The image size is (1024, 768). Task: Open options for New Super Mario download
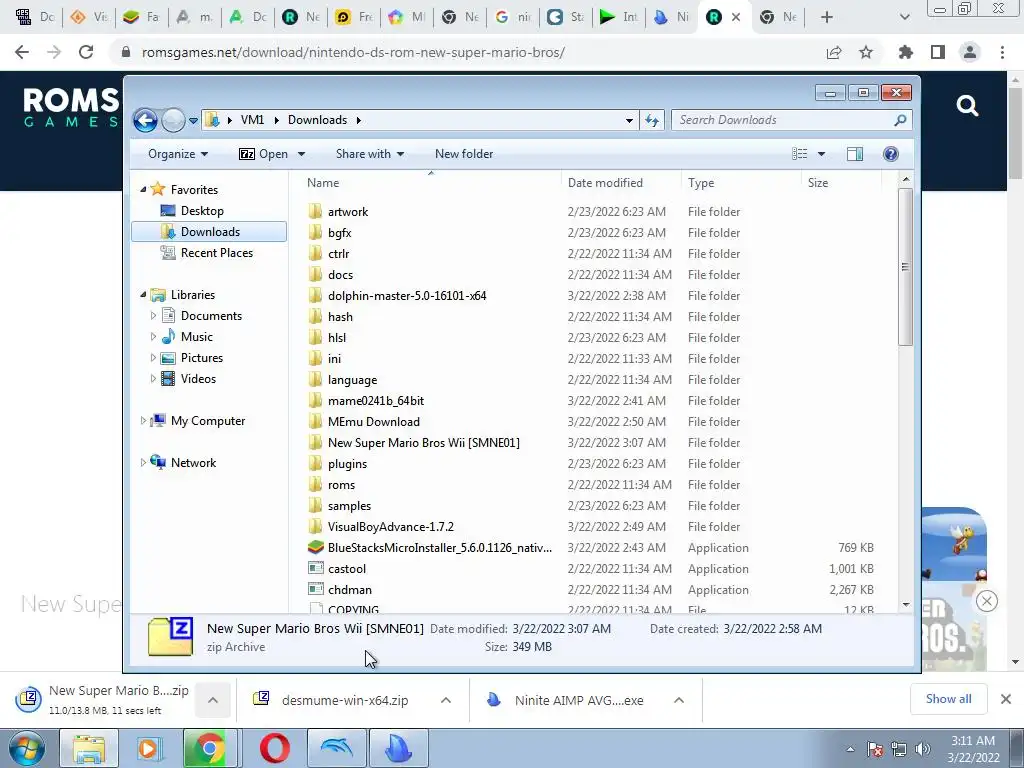pos(213,700)
